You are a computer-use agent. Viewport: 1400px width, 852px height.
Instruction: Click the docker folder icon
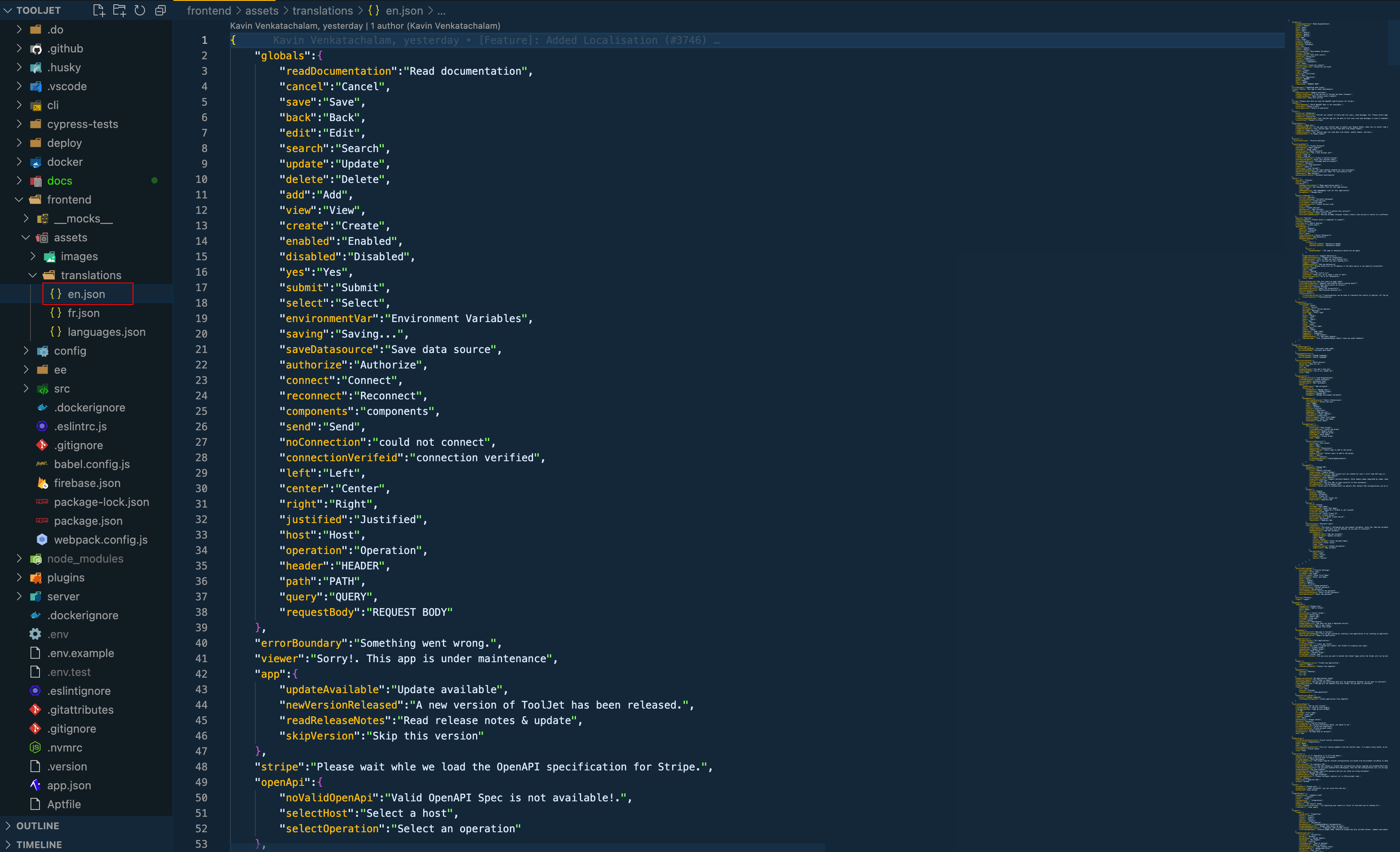click(x=36, y=162)
